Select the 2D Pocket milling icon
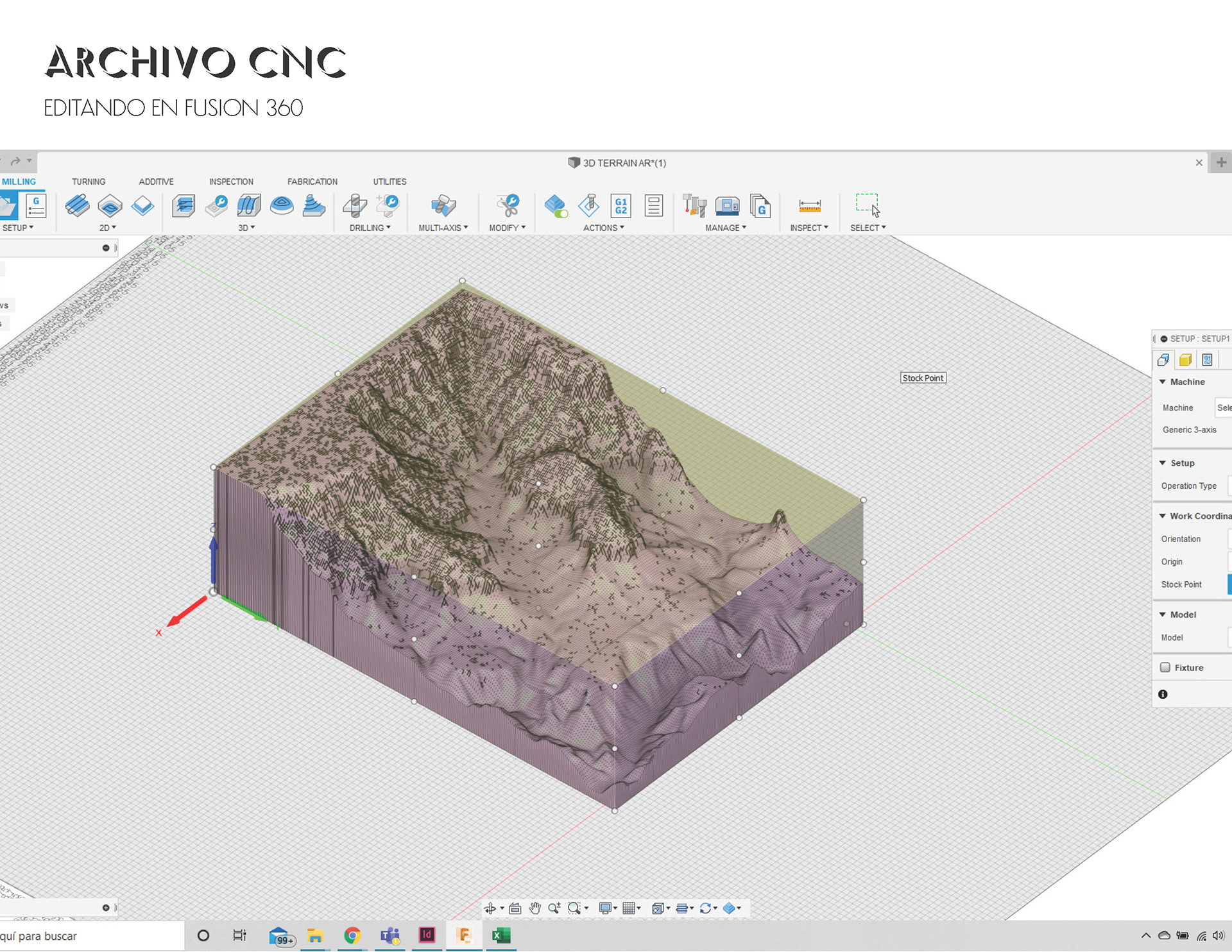The height and width of the screenshot is (952, 1232). click(110, 206)
